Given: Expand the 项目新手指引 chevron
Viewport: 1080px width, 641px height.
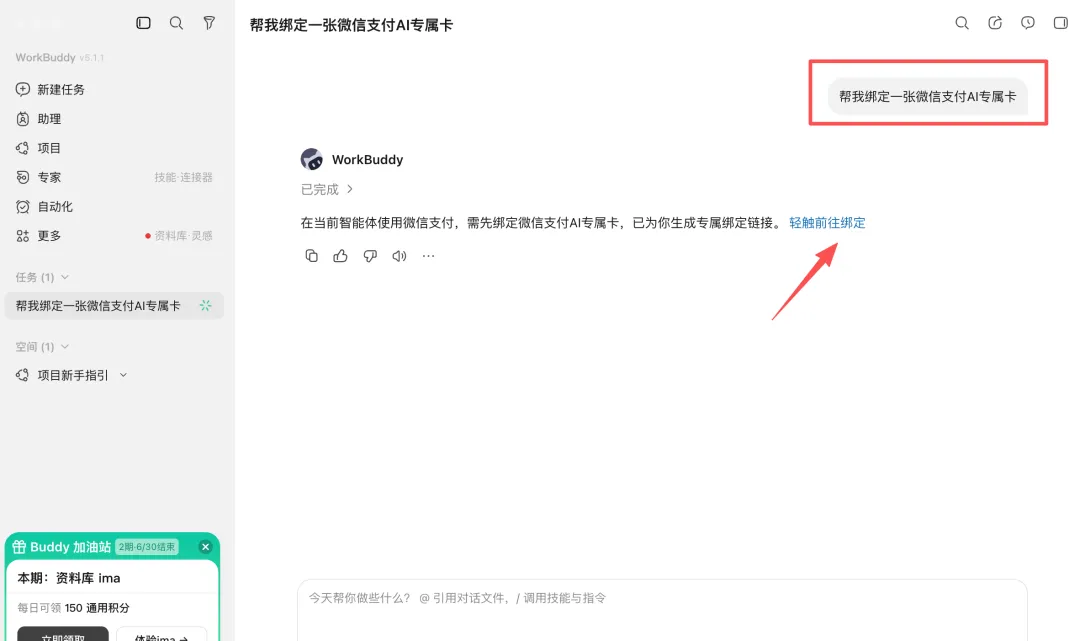Looking at the screenshot, I should click(123, 375).
